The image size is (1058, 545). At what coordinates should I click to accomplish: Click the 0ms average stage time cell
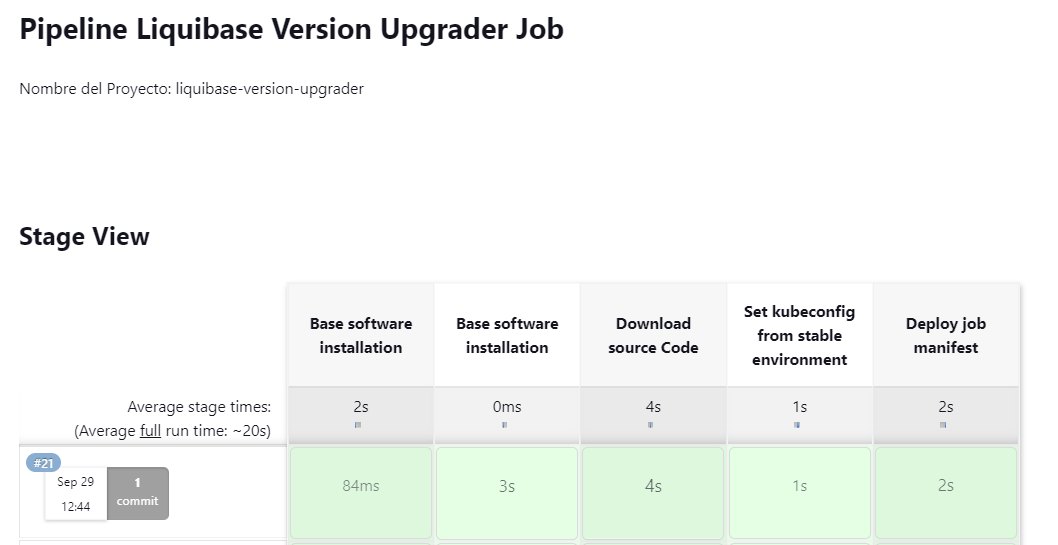[x=507, y=407]
